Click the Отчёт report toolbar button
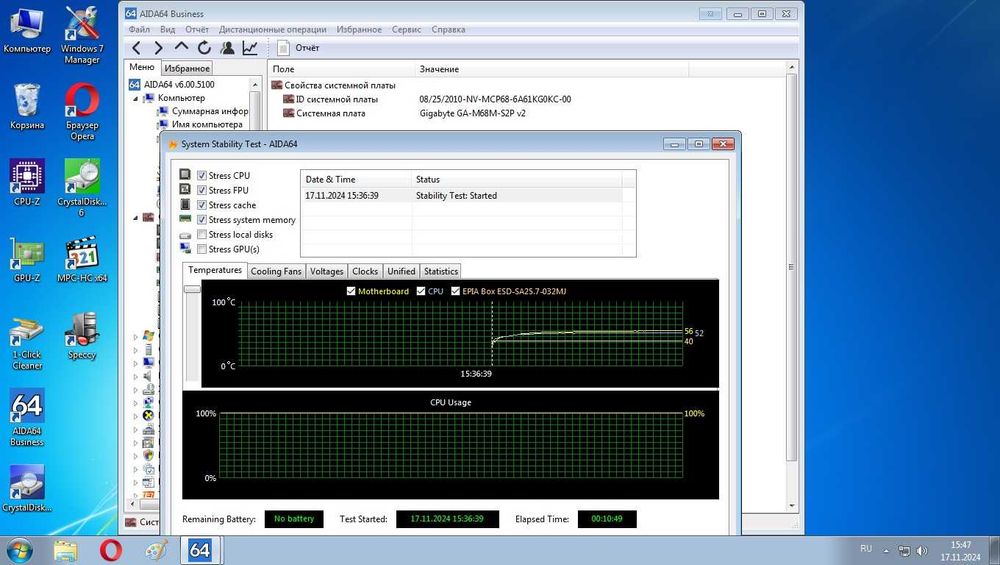 pos(298,48)
